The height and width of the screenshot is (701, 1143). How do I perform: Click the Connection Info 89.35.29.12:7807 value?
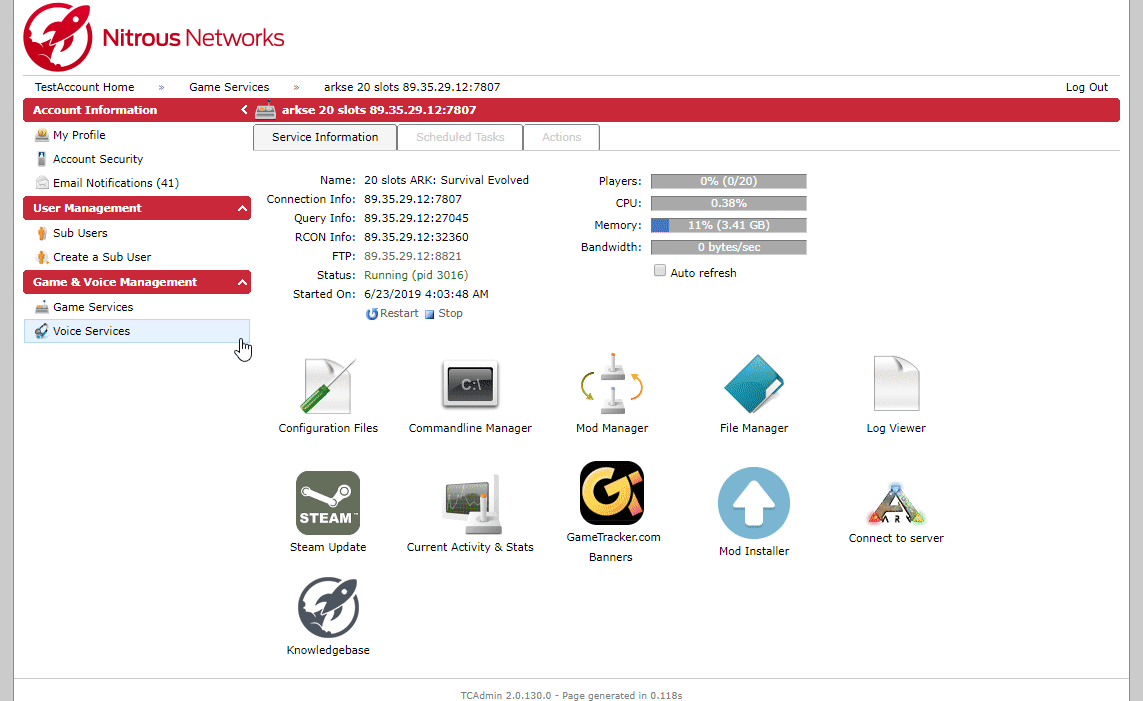tap(413, 199)
